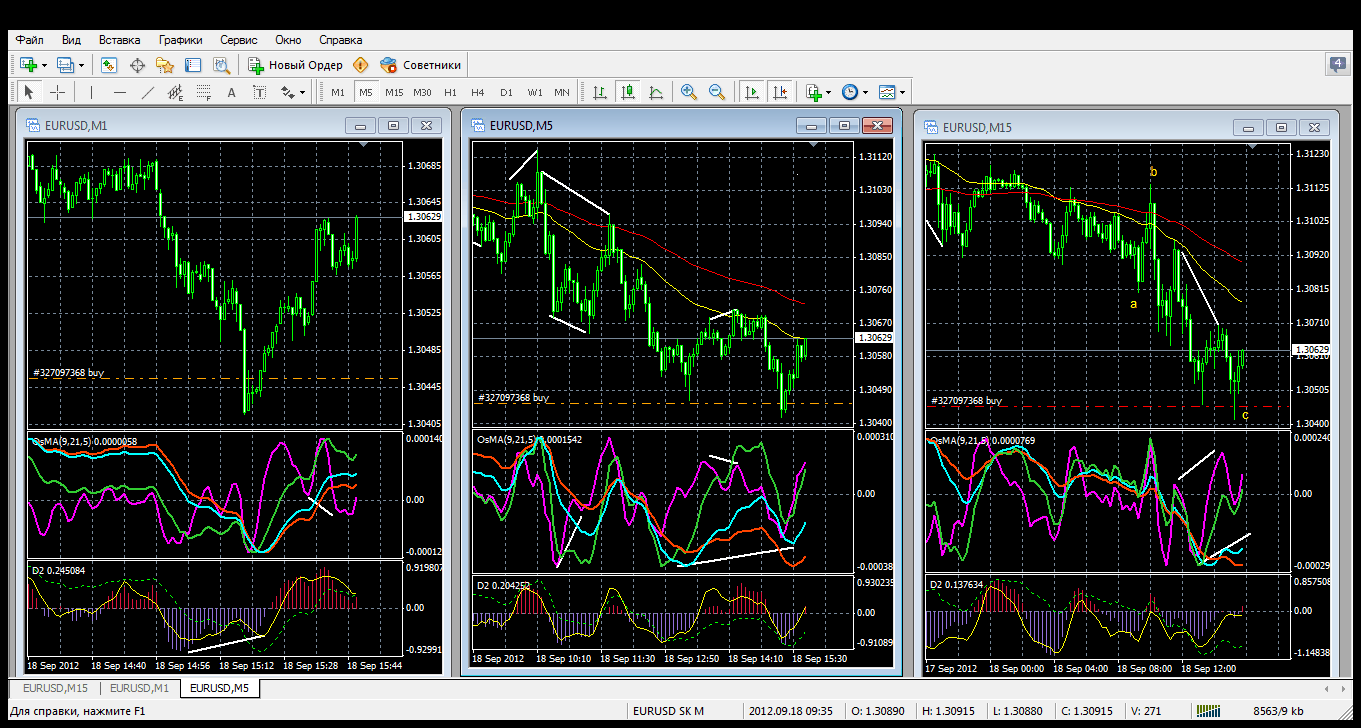Select the horizontal line drawing tool

click(120, 92)
